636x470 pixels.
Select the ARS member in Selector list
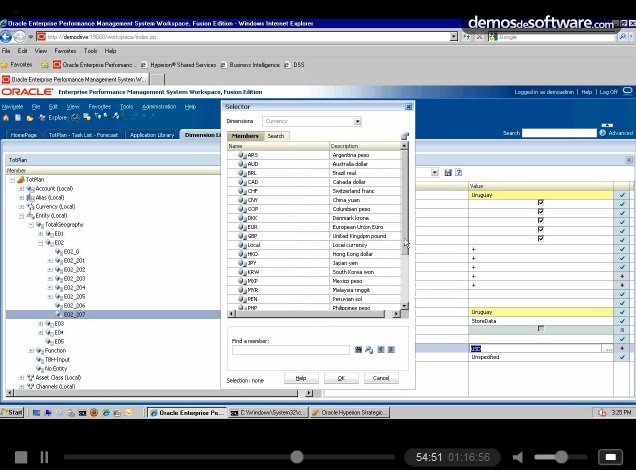pyautogui.click(x=252, y=155)
